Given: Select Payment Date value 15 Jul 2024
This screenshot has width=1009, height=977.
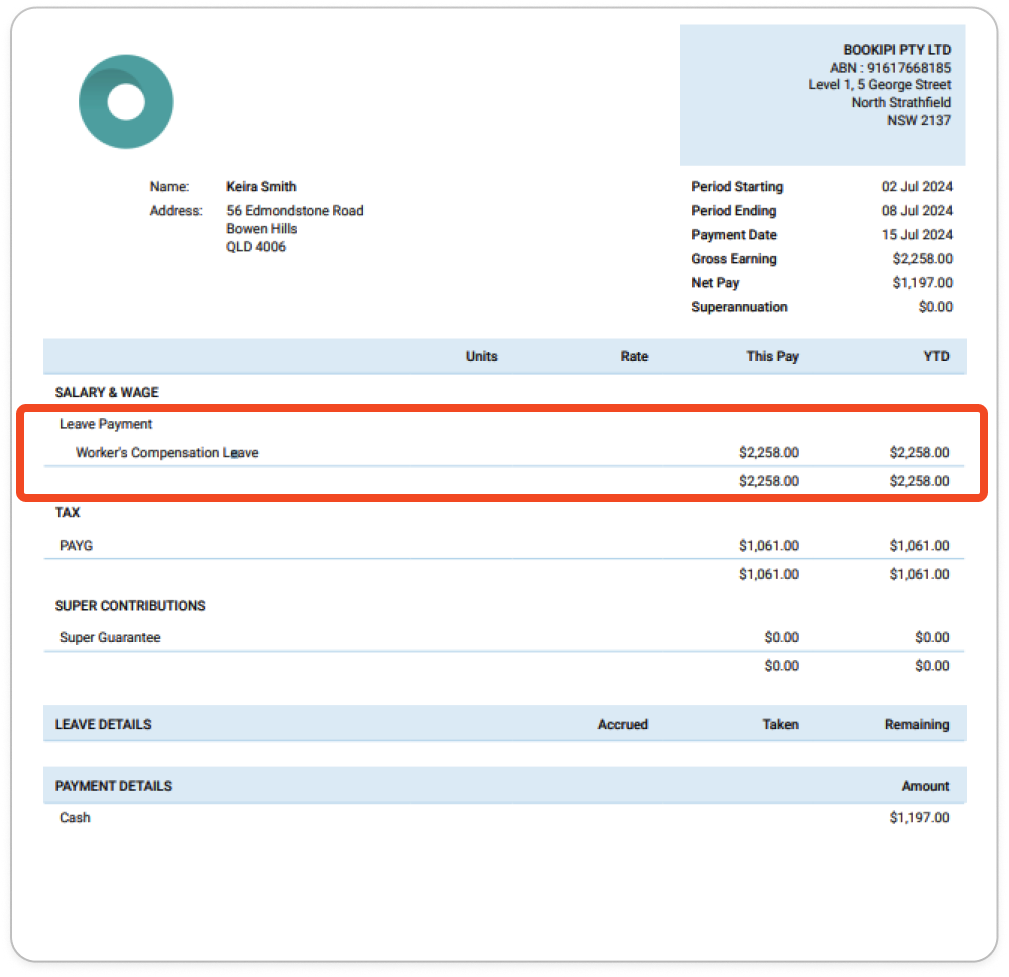Looking at the screenshot, I should point(917,235).
